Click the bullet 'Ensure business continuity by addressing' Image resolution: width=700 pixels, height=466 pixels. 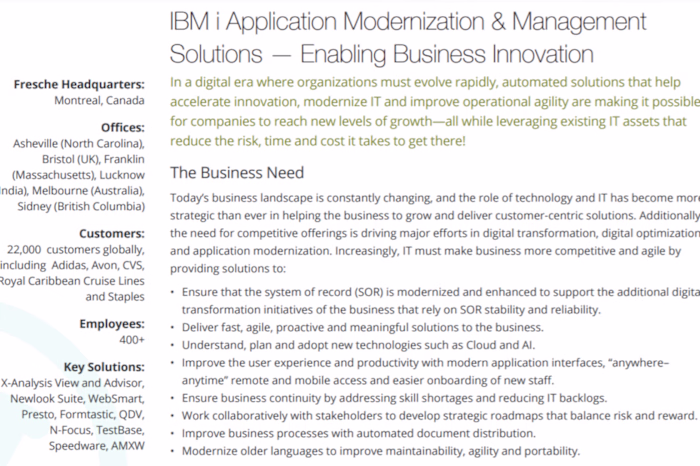click(x=395, y=398)
